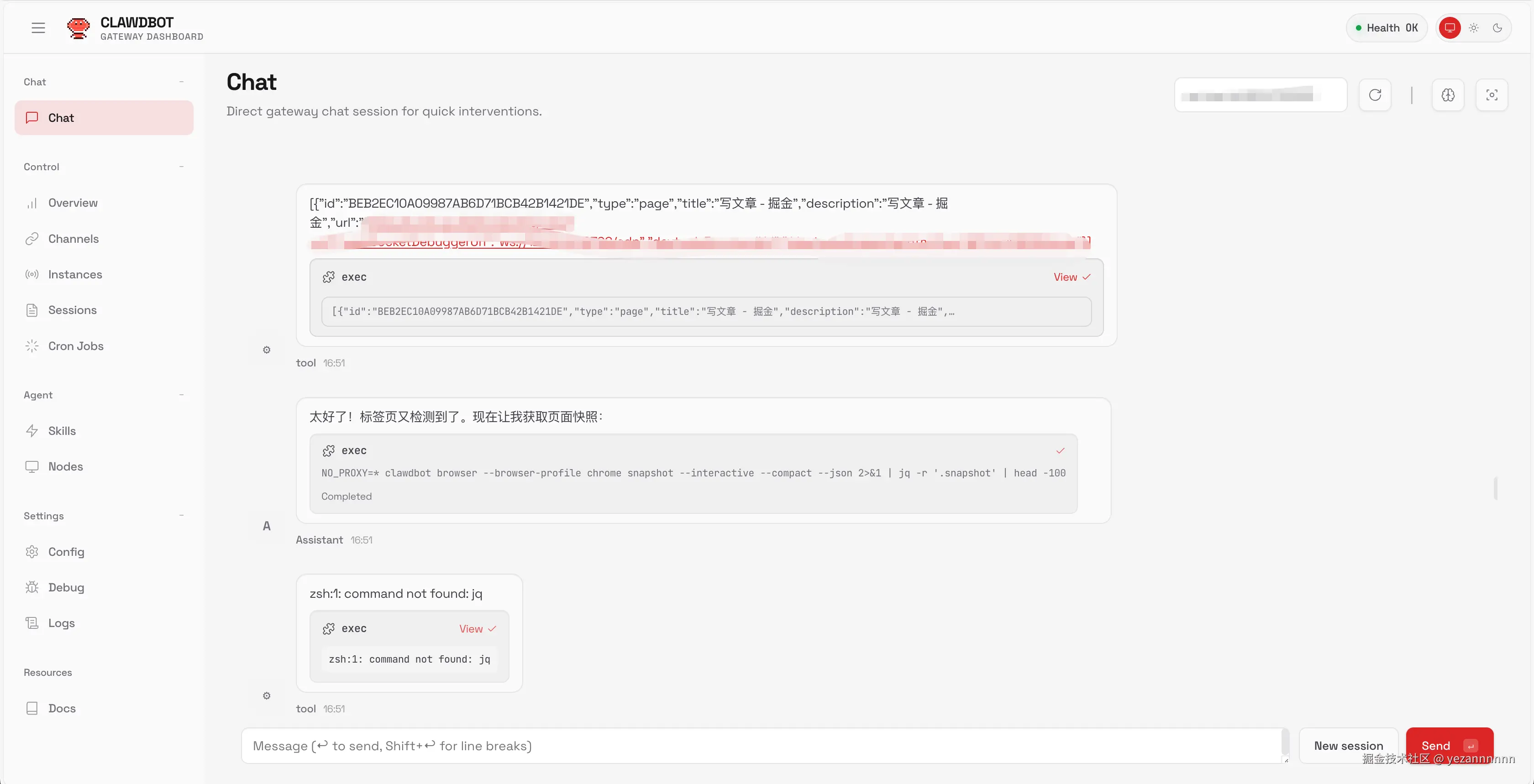Collapse the Agent sidebar section
This screenshot has height=784, width=1534.
(x=181, y=395)
